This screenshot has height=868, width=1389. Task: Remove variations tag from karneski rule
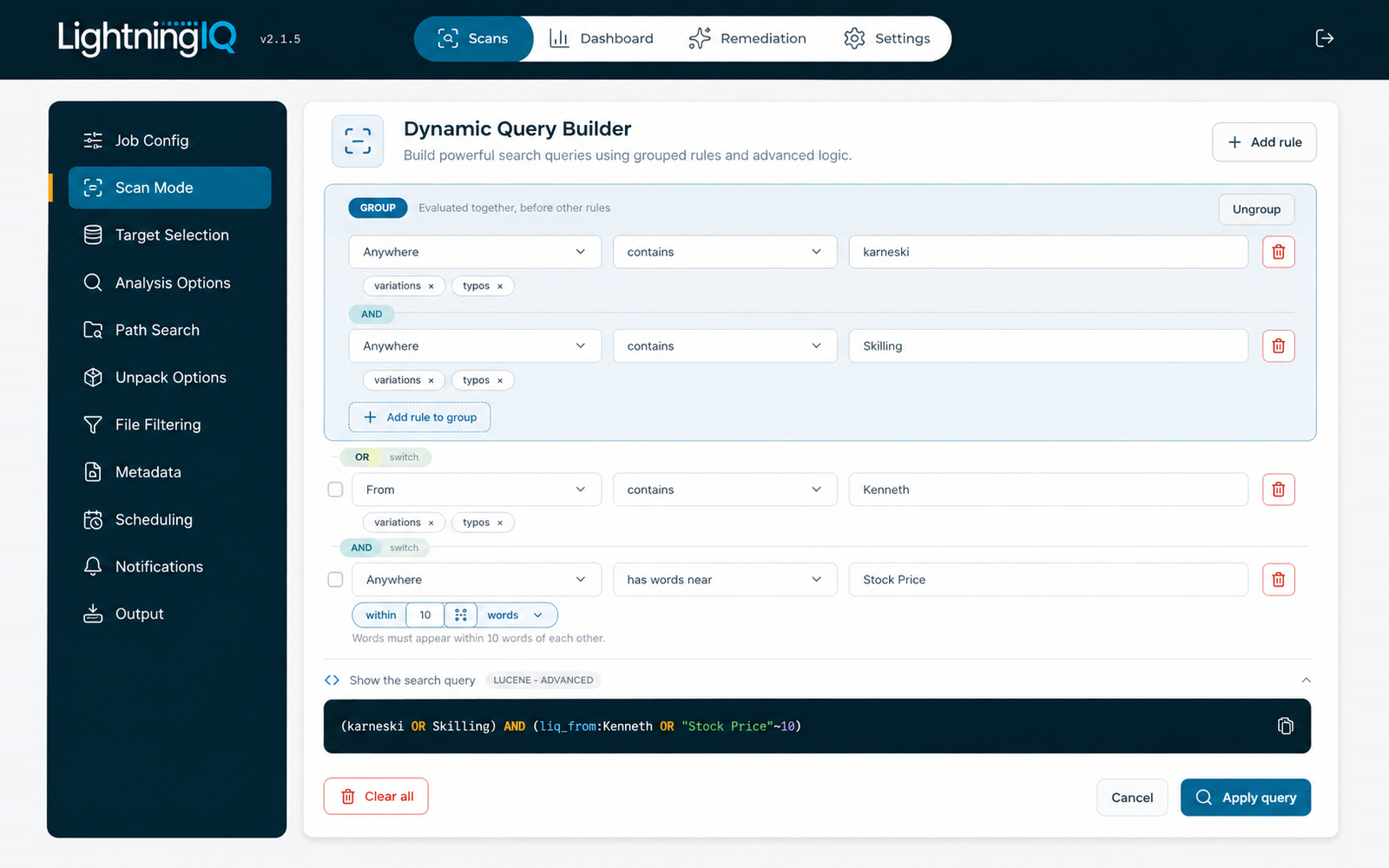pos(431,286)
